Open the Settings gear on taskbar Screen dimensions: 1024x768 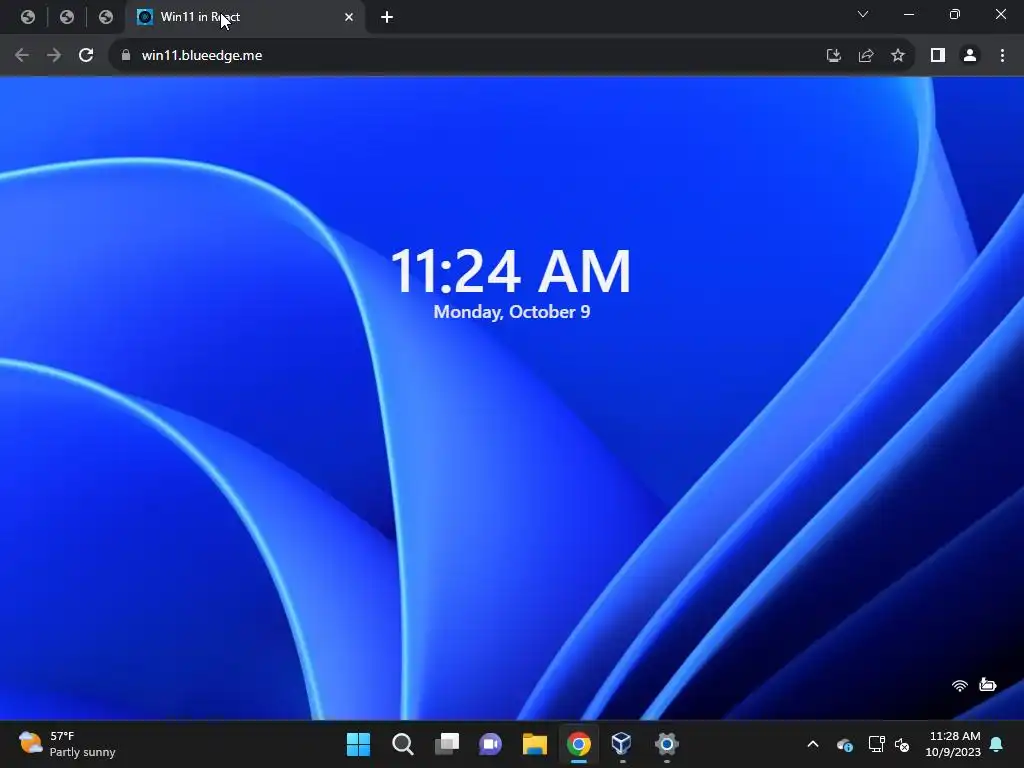tap(666, 744)
